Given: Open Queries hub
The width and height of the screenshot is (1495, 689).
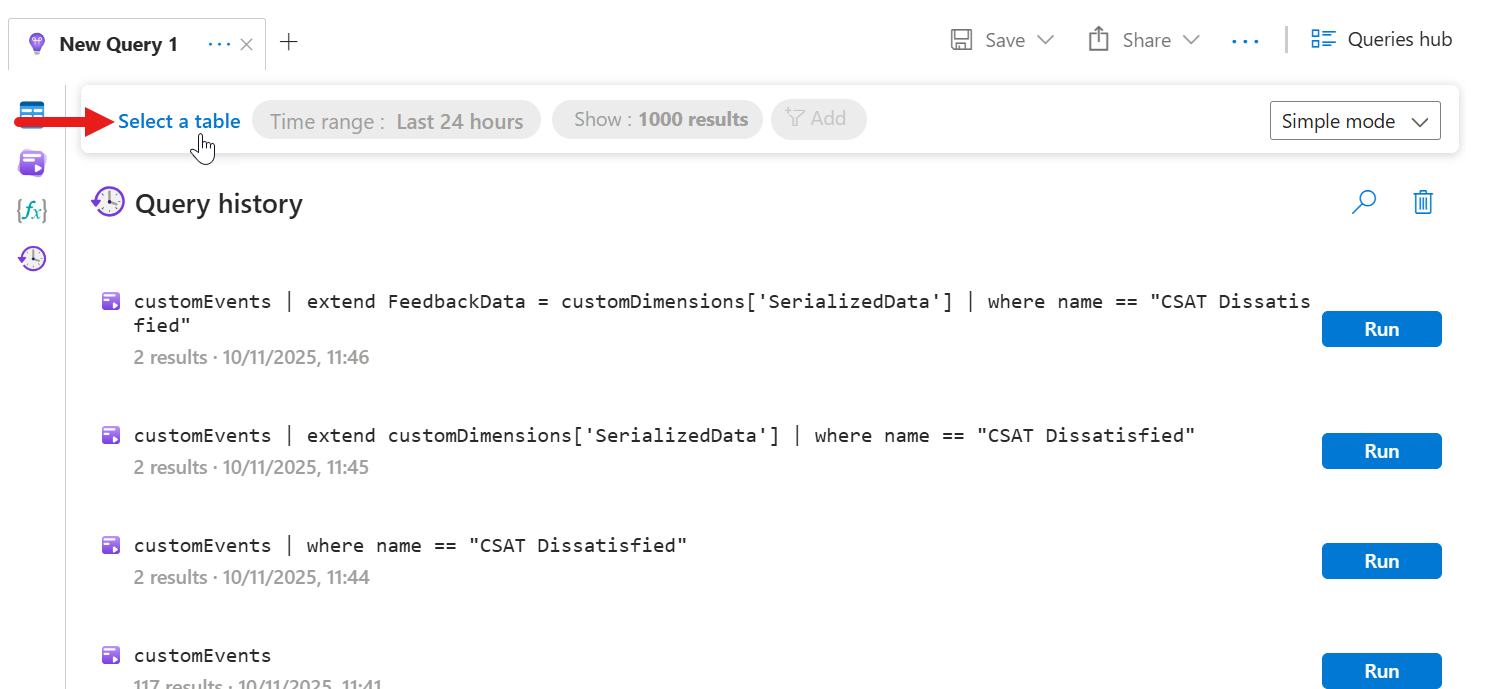Looking at the screenshot, I should (x=1381, y=39).
